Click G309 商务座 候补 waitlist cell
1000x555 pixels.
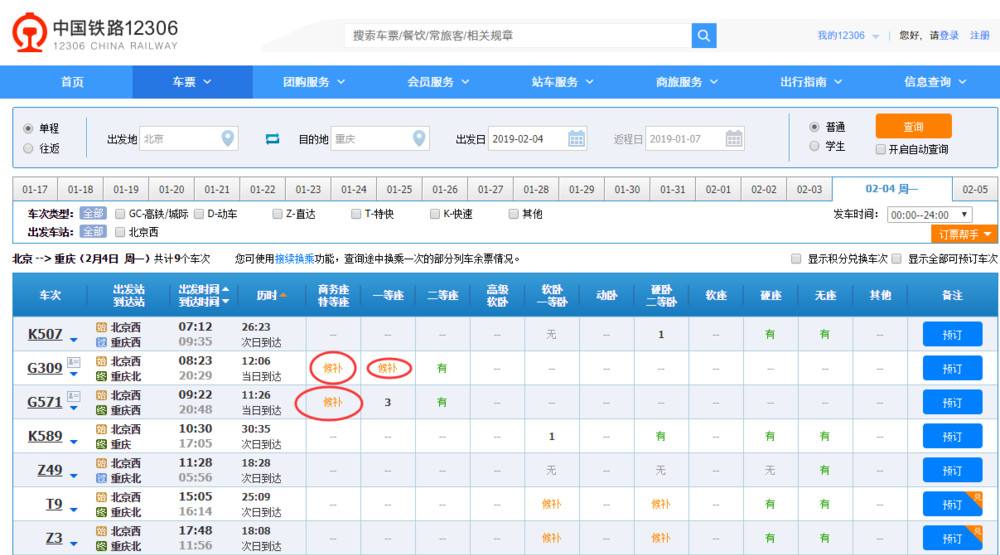[332, 368]
